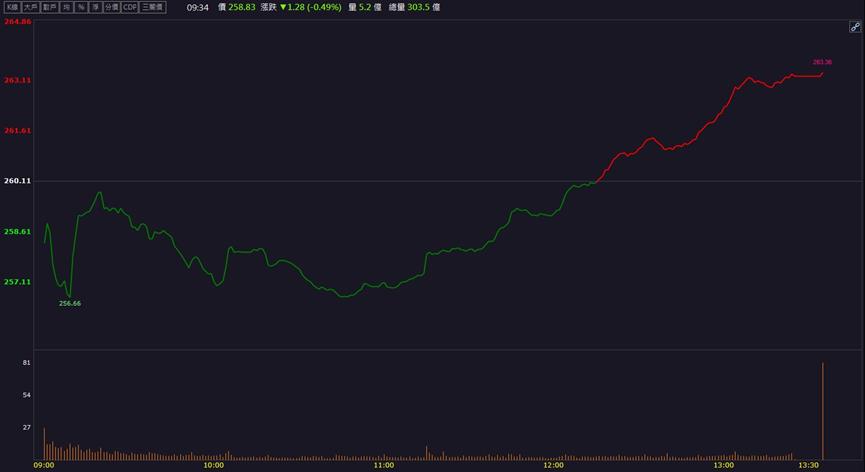Image resolution: width=865 pixels, height=472 pixels.
Task: Click the 260.11 reference price label
Action: tap(18, 181)
